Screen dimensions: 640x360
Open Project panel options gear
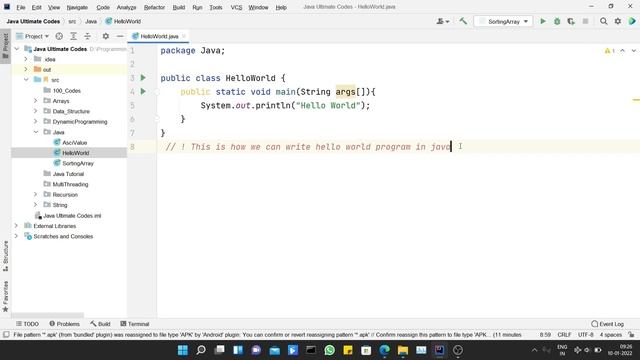(106, 36)
